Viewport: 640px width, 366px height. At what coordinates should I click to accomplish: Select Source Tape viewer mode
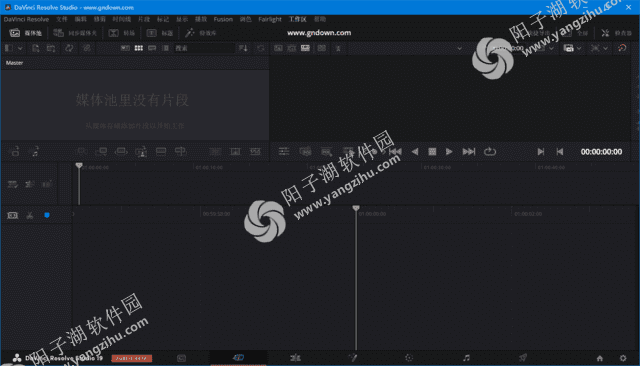coord(292,48)
